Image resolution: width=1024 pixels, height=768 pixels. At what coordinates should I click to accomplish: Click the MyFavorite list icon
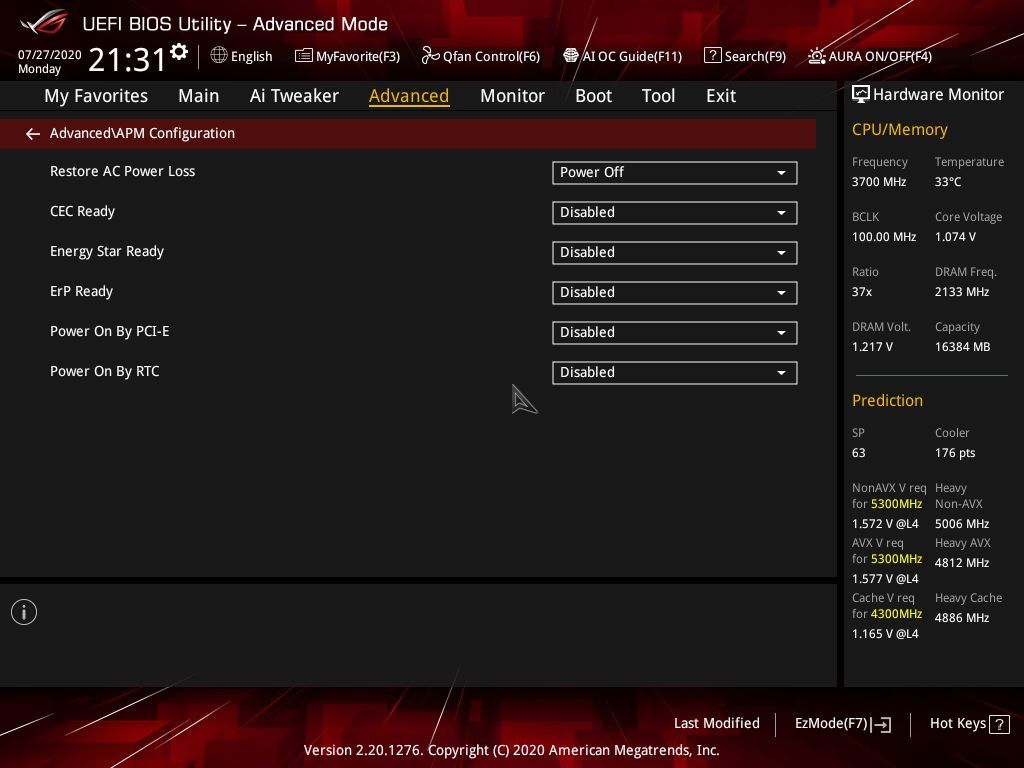pos(303,56)
